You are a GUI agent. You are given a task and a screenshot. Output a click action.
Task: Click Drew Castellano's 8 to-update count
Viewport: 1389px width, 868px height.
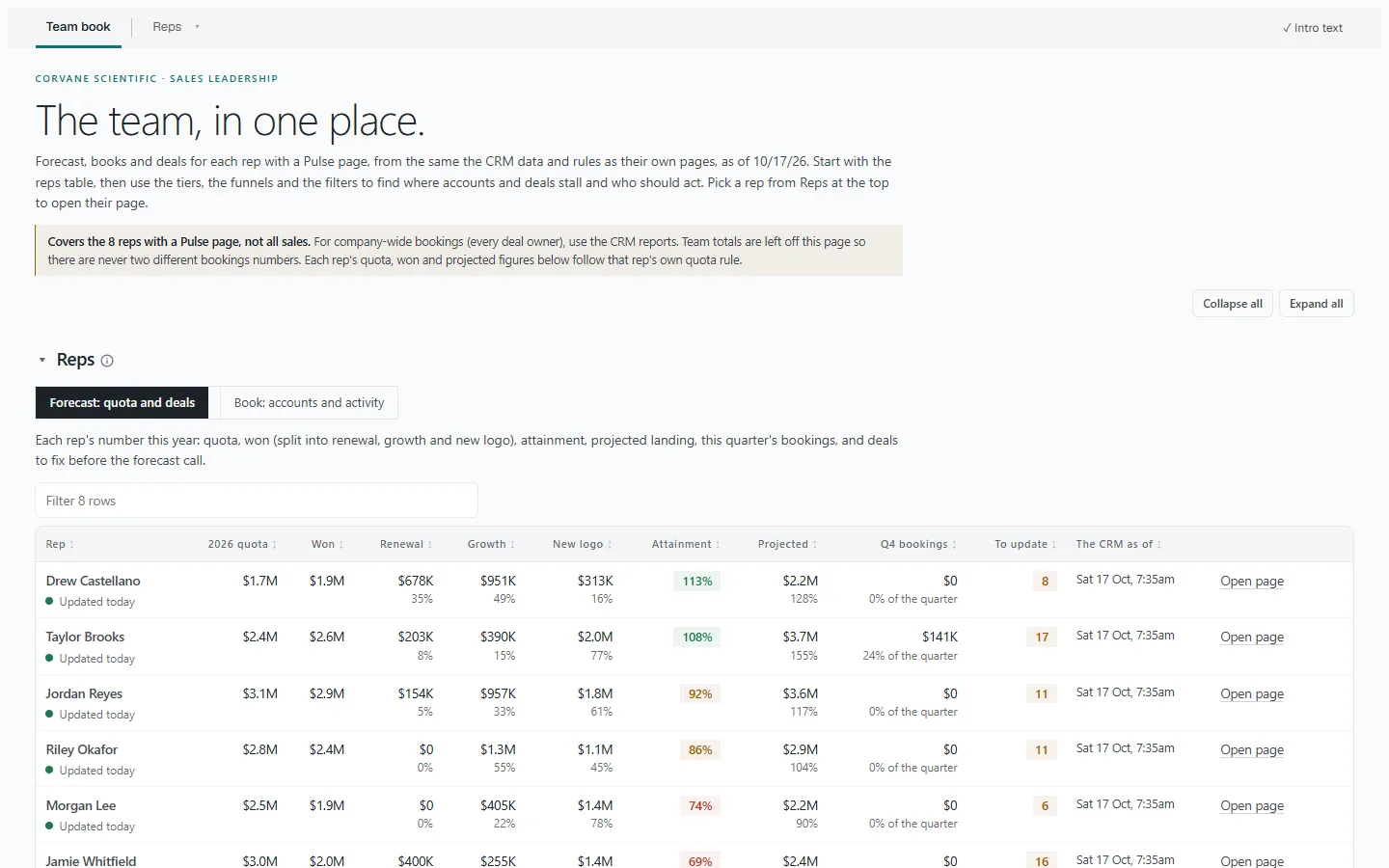1045,582
